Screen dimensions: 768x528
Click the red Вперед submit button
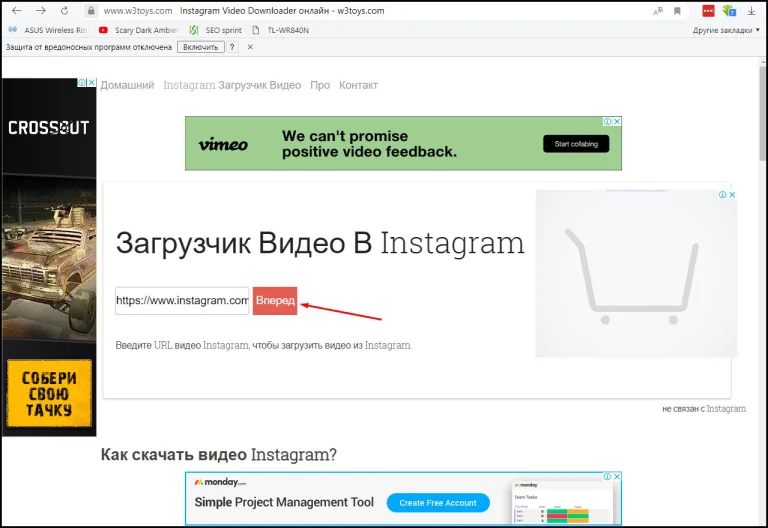coord(275,301)
